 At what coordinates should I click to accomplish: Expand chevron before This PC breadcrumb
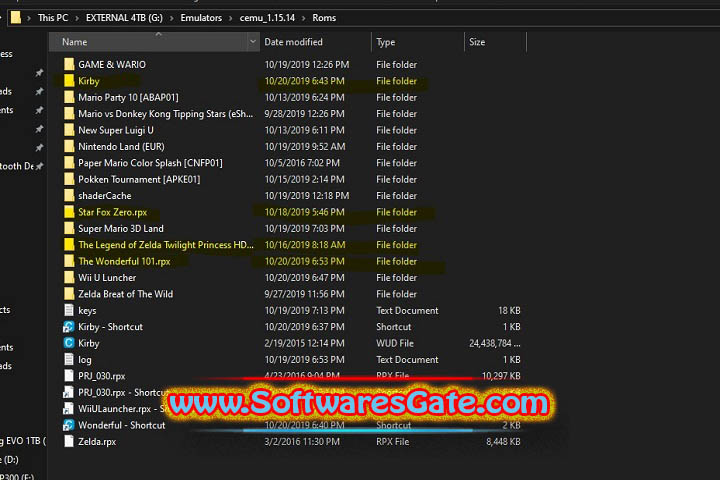coord(28,18)
